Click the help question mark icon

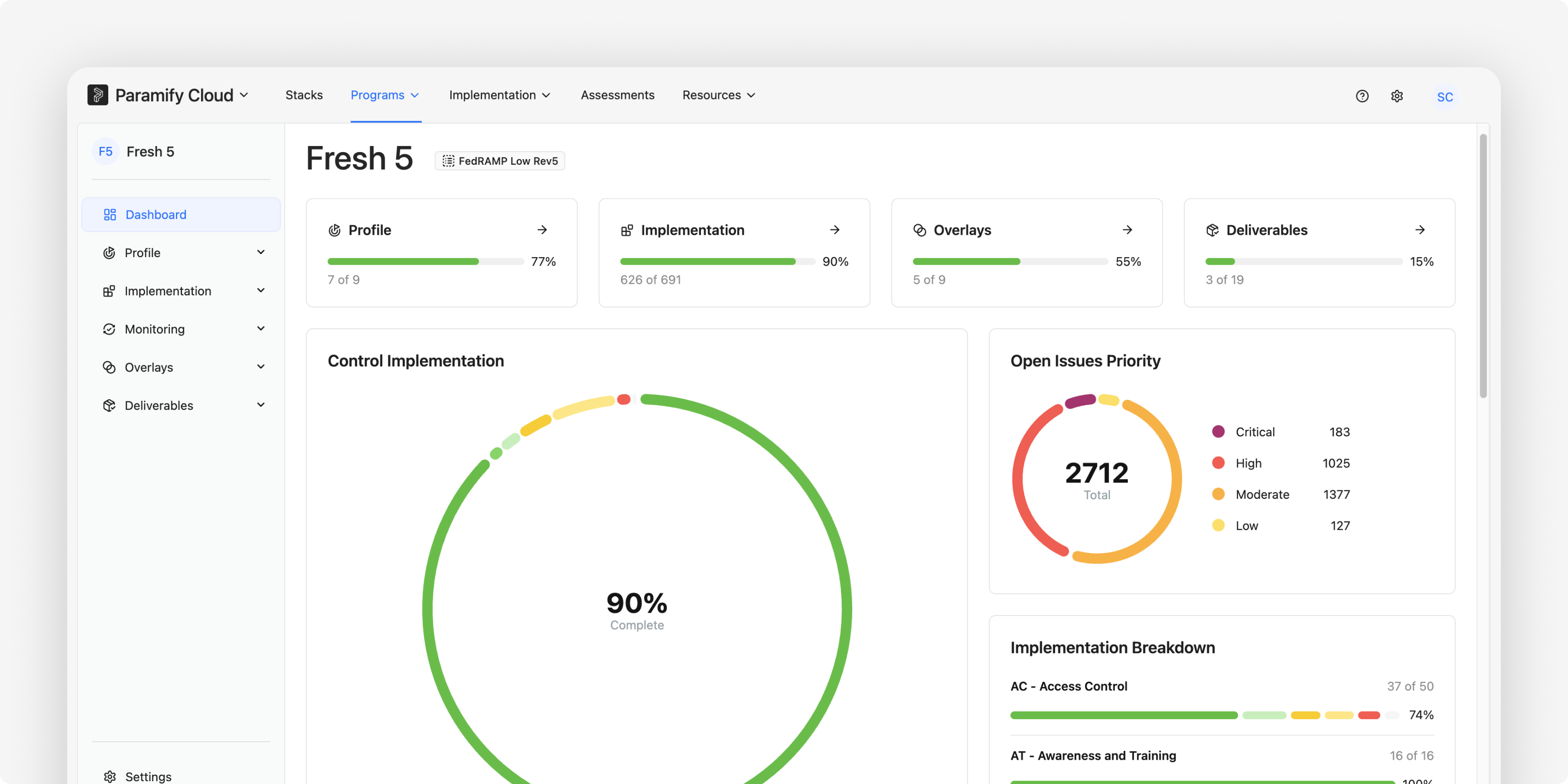coord(1362,96)
